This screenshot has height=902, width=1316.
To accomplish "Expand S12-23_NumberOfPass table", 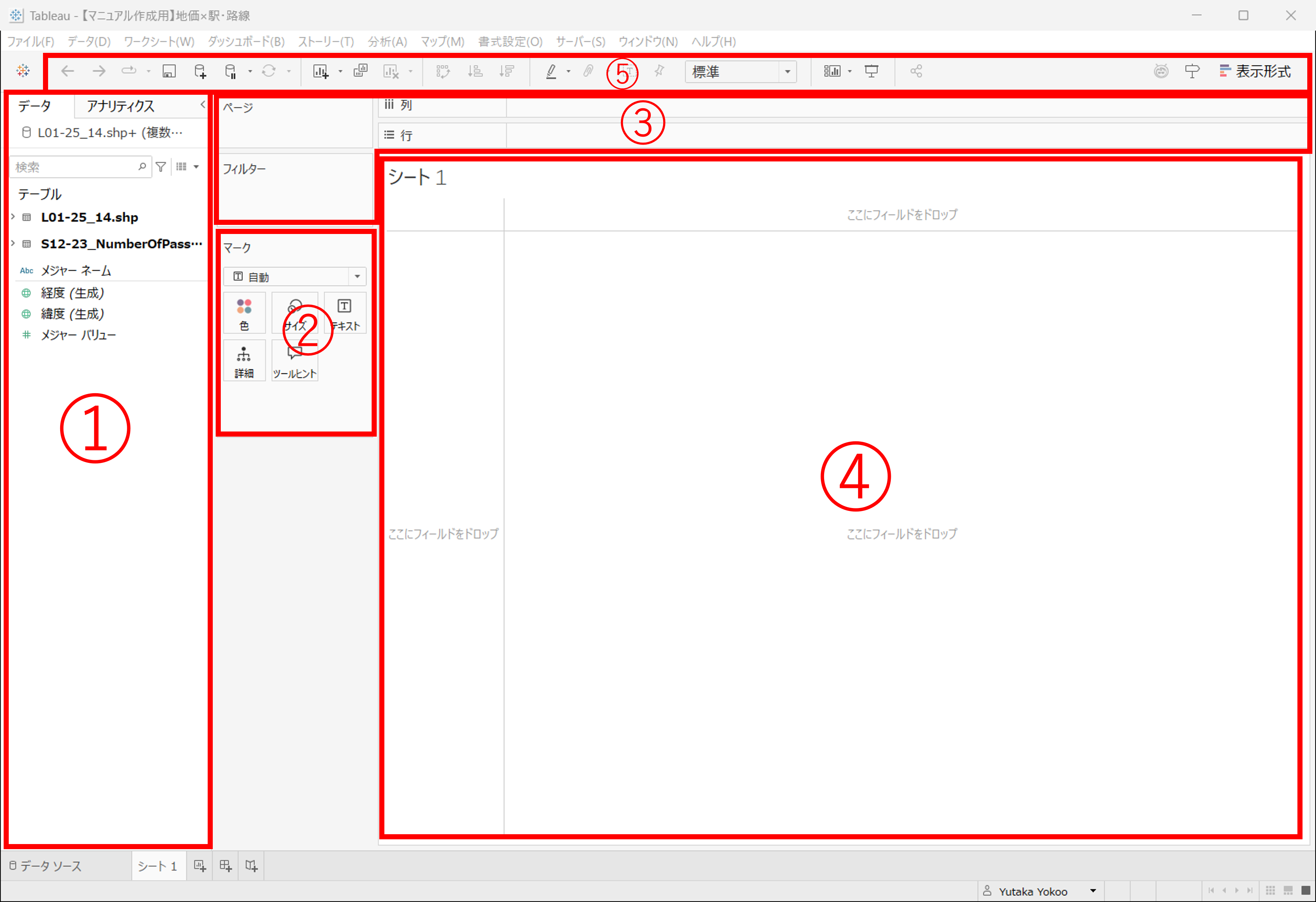I will point(12,243).
